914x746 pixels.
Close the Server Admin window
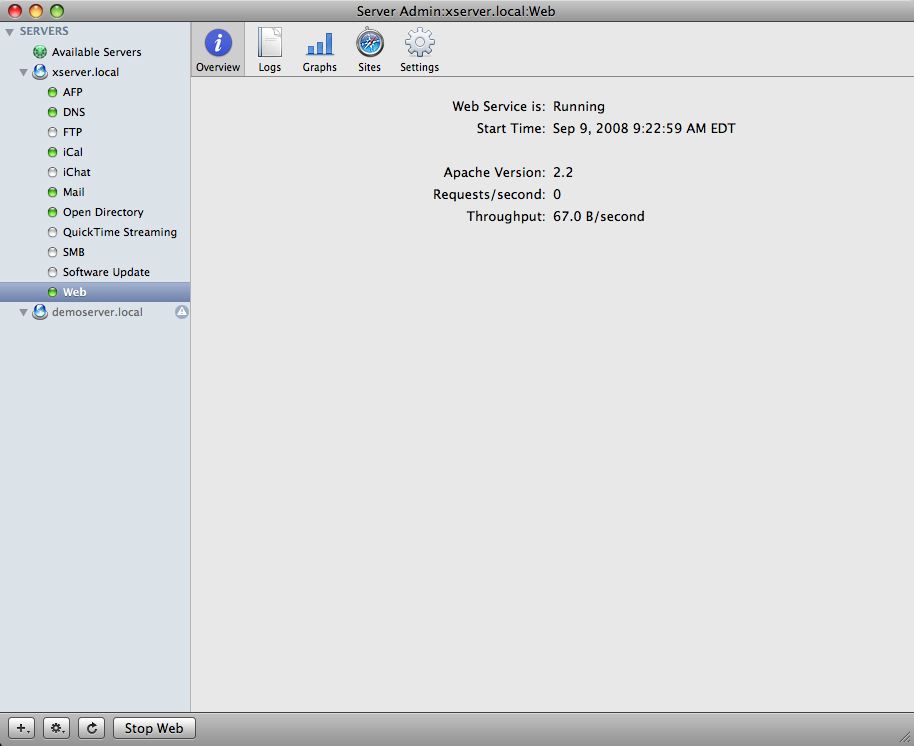(15, 10)
